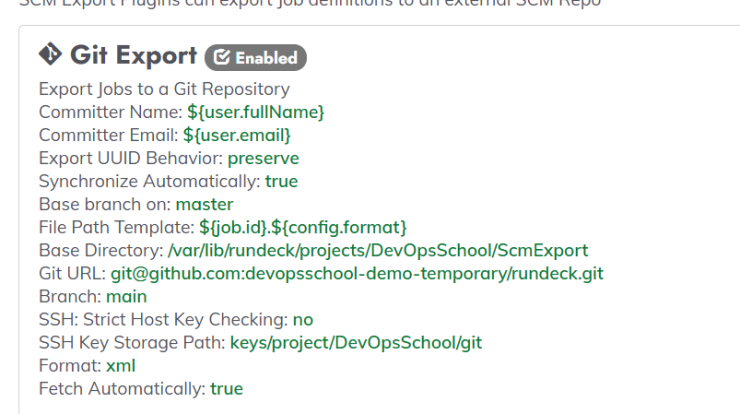Click the ${user.fullName} committer name value
Screen dimensions: 740x414
click(x=256, y=112)
